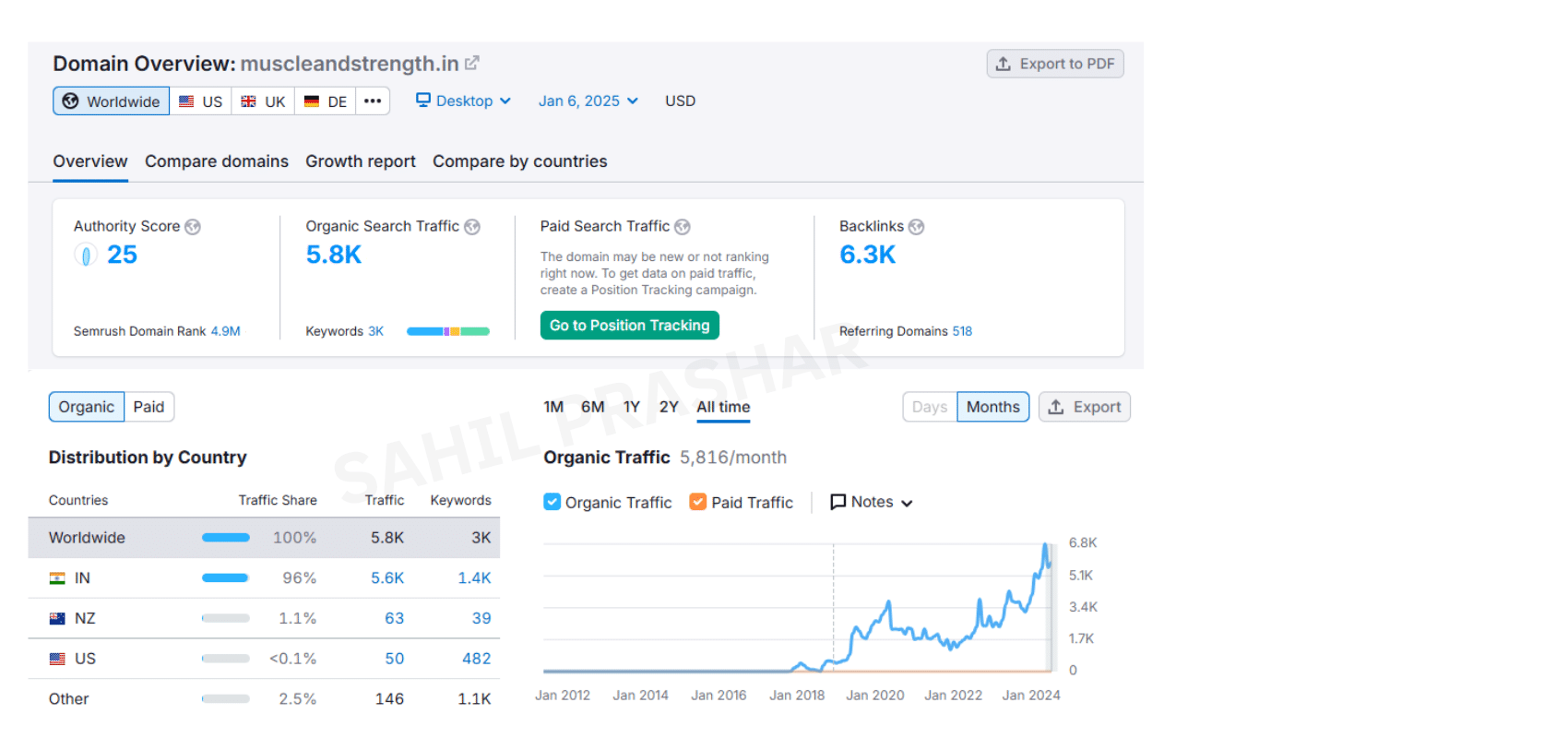
Task: Select the 1M time range
Action: (553, 407)
